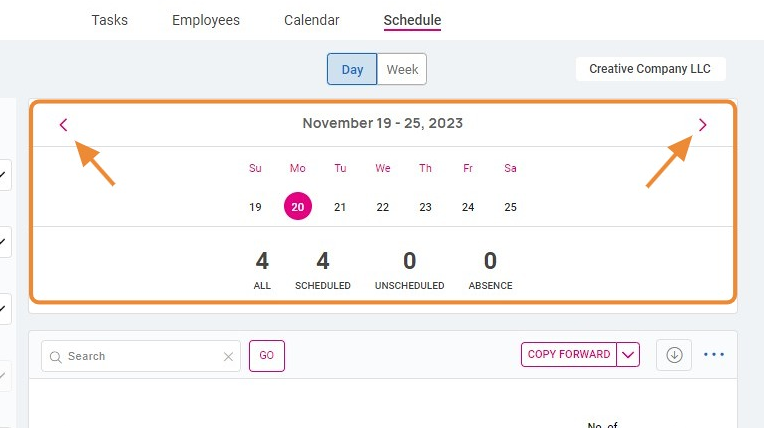764x428 pixels.
Task: Go to previous week using left chevron
Action: (x=63, y=125)
